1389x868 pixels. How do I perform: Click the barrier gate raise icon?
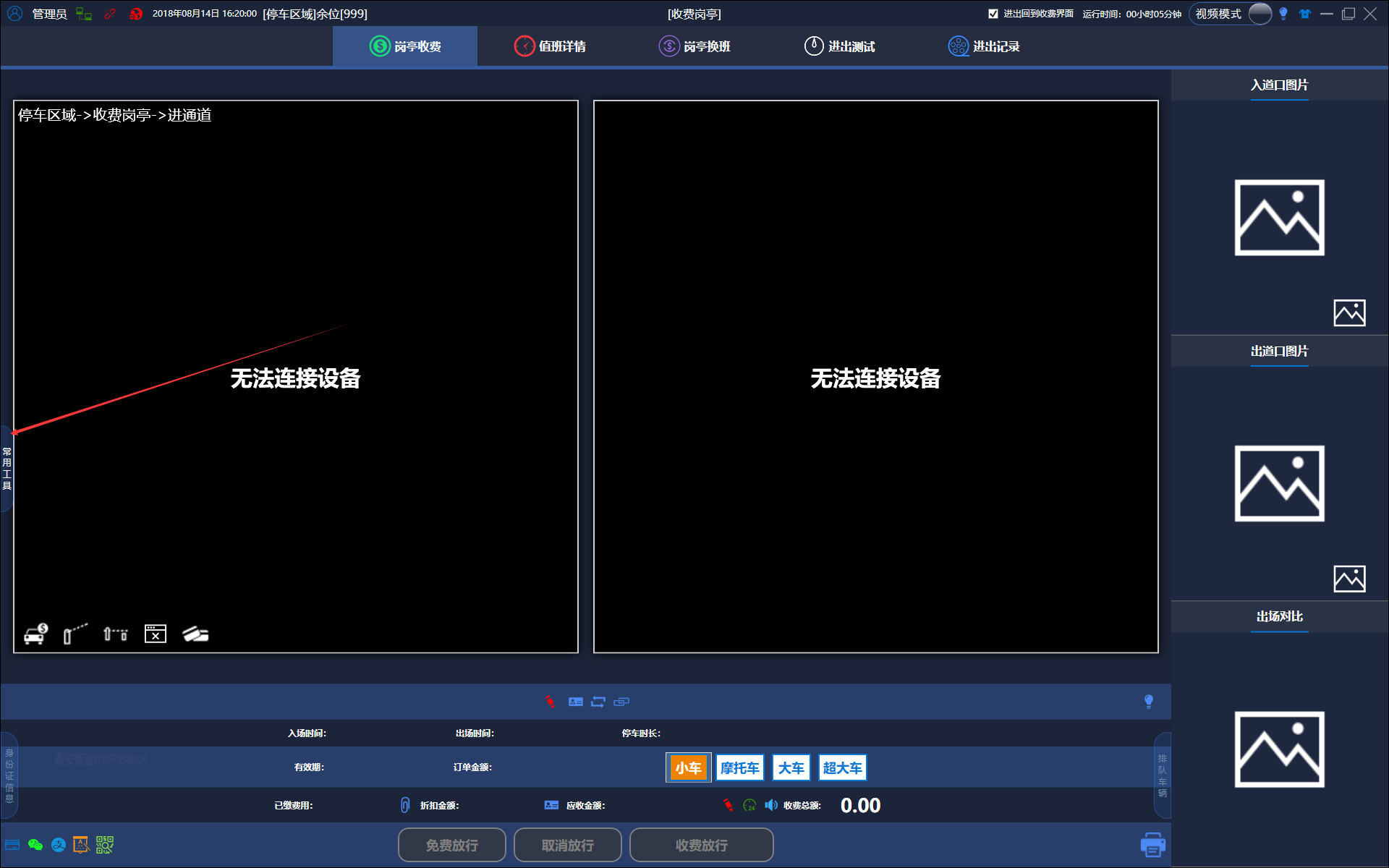[x=75, y=634]
